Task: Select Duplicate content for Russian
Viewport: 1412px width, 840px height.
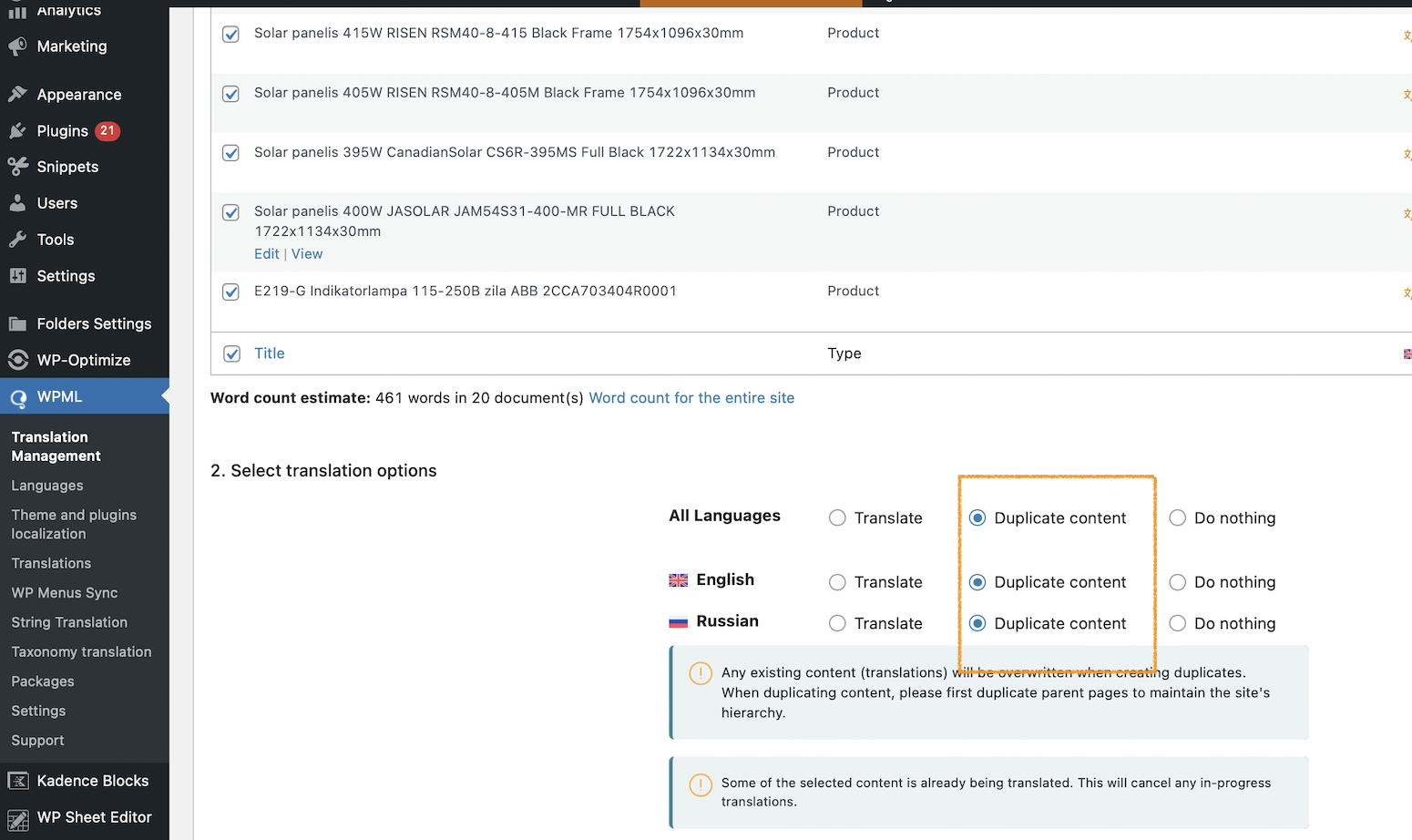Action: 977,623
